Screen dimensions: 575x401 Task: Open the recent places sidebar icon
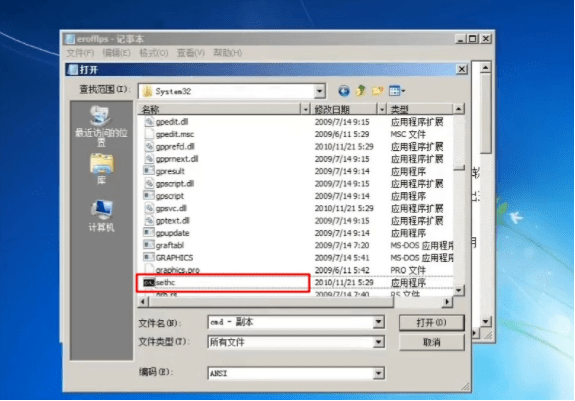tap(101, 126)
